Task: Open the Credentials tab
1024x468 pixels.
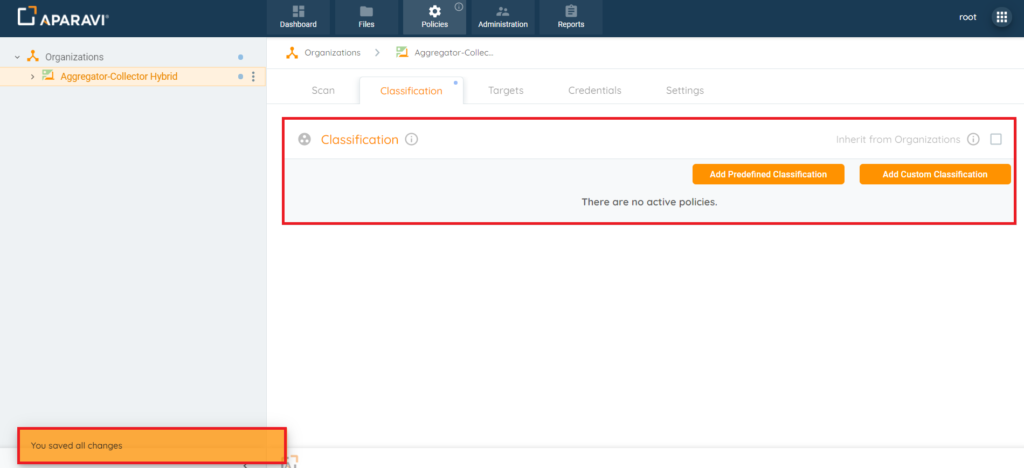Action: point(594,91)
